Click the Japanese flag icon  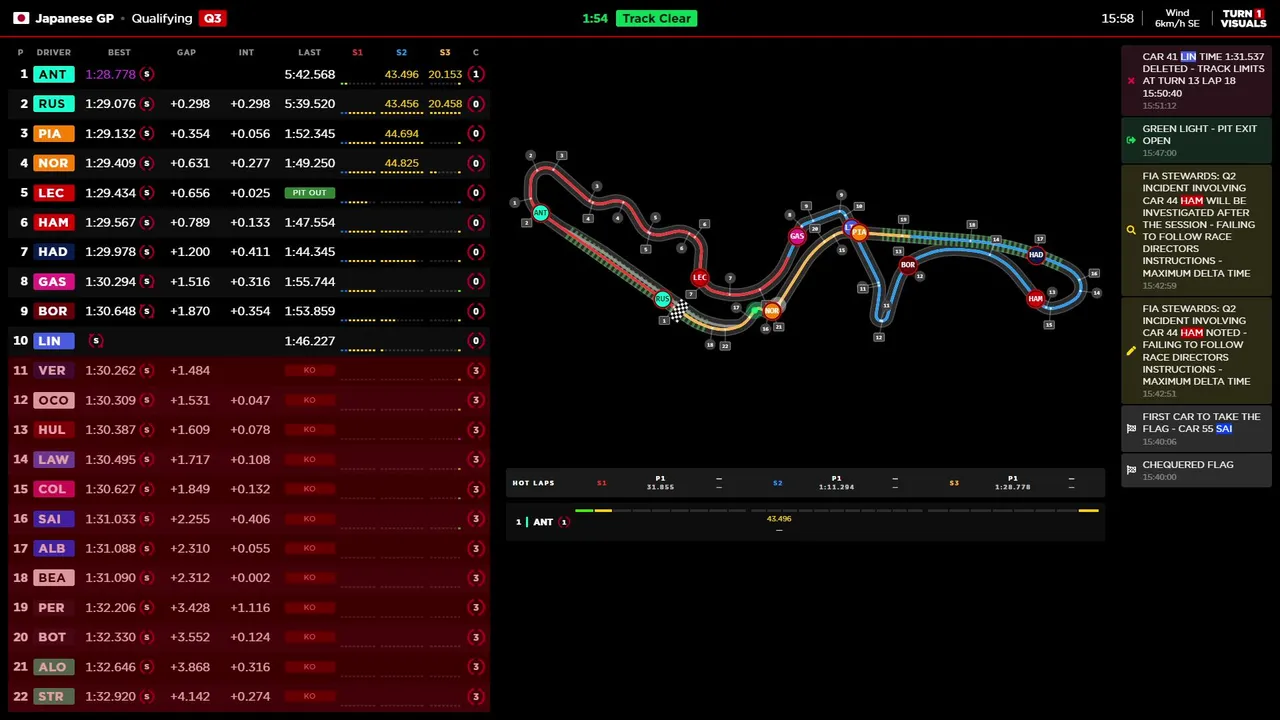pyautogui.click(x=20, y=18)
